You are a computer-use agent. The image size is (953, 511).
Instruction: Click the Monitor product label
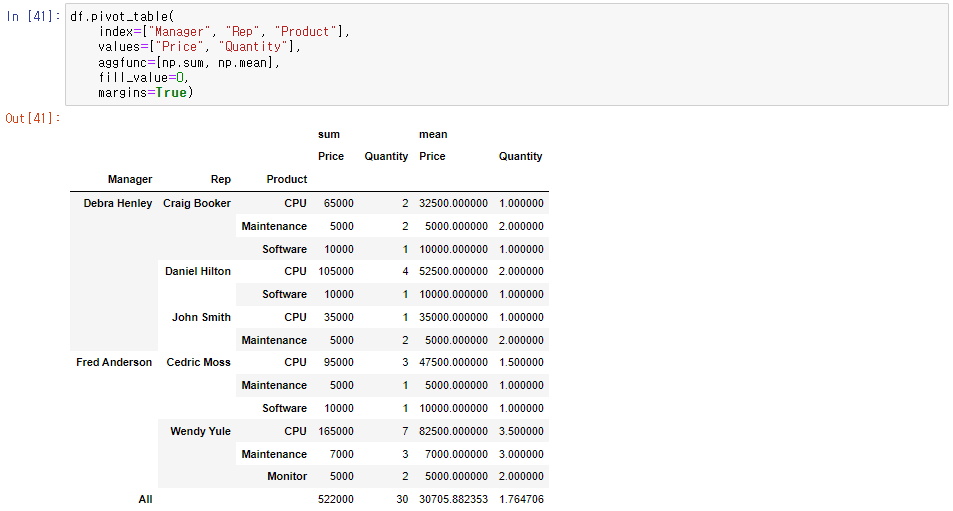[x=287, y=476]
